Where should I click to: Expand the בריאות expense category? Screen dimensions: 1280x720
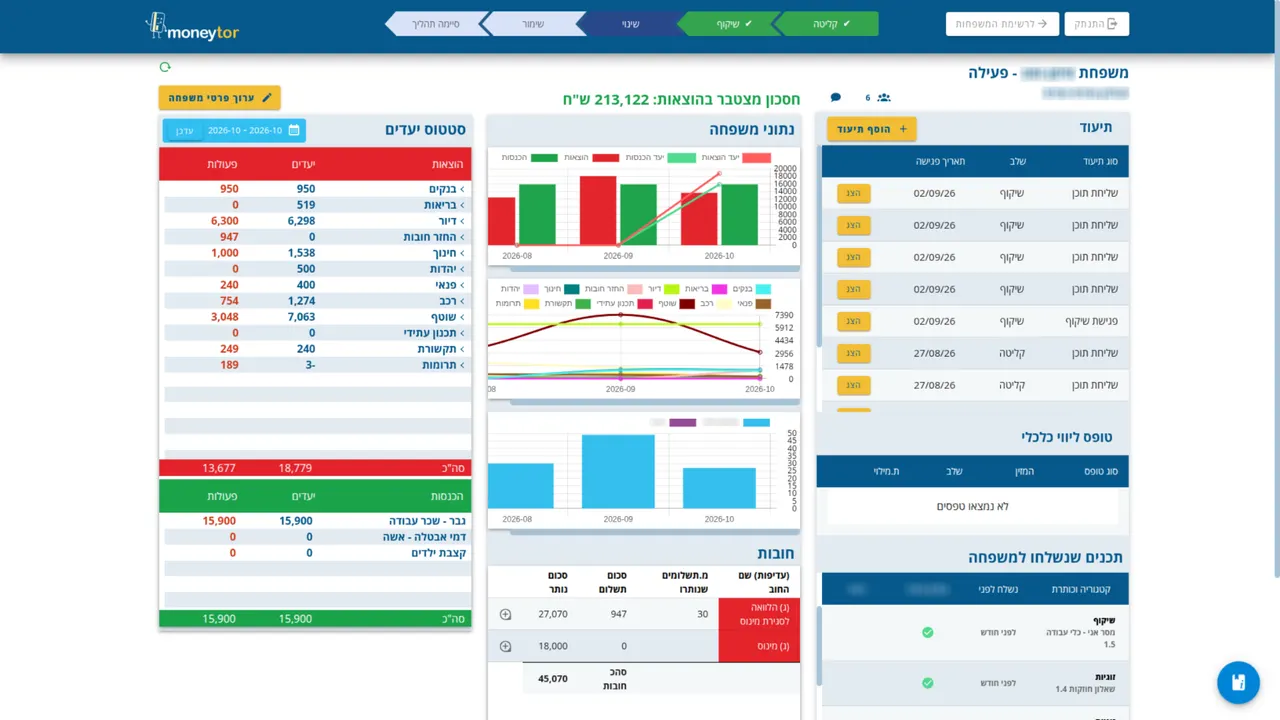444,205
